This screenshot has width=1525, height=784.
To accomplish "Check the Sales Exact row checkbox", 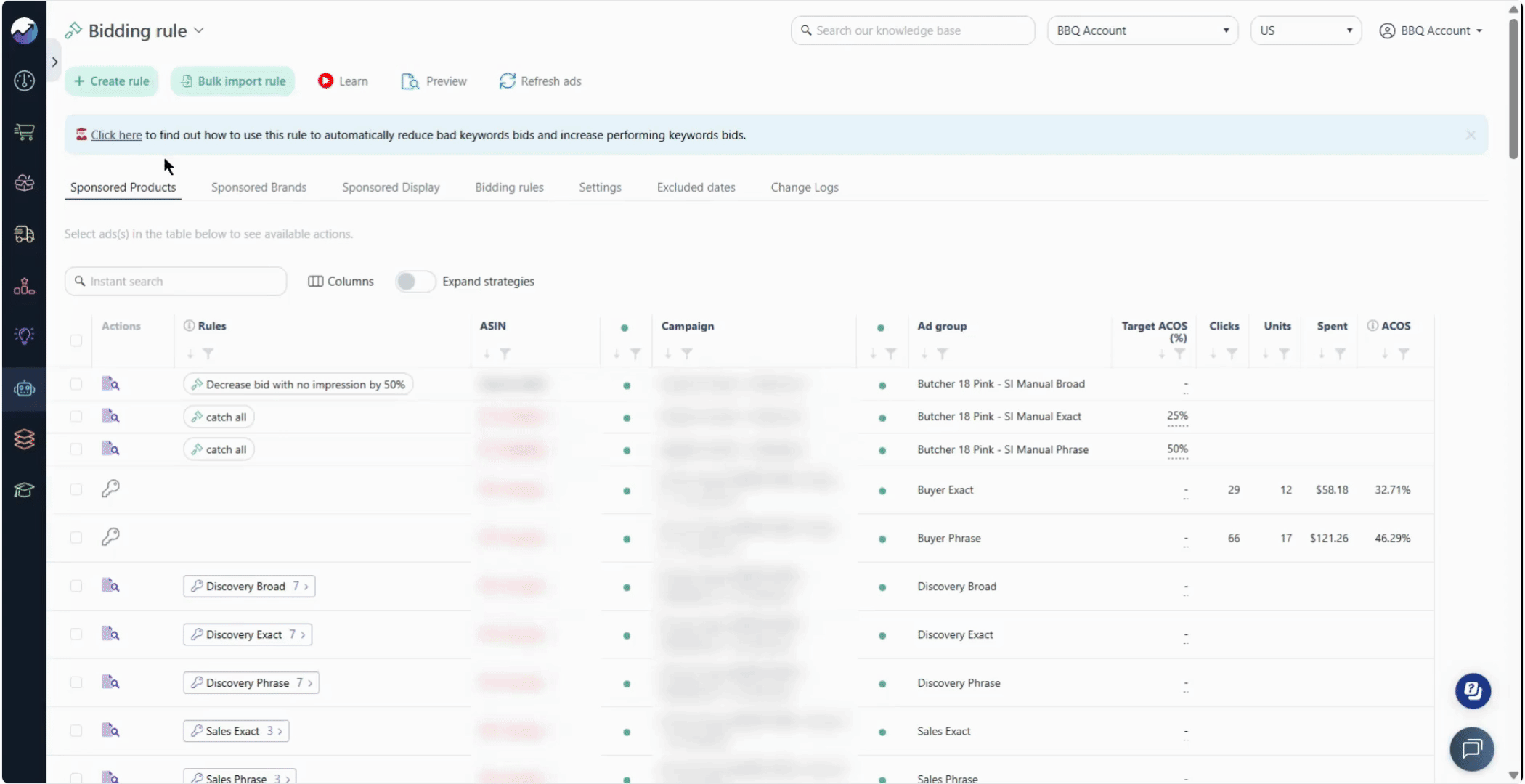I will point(76,731).
